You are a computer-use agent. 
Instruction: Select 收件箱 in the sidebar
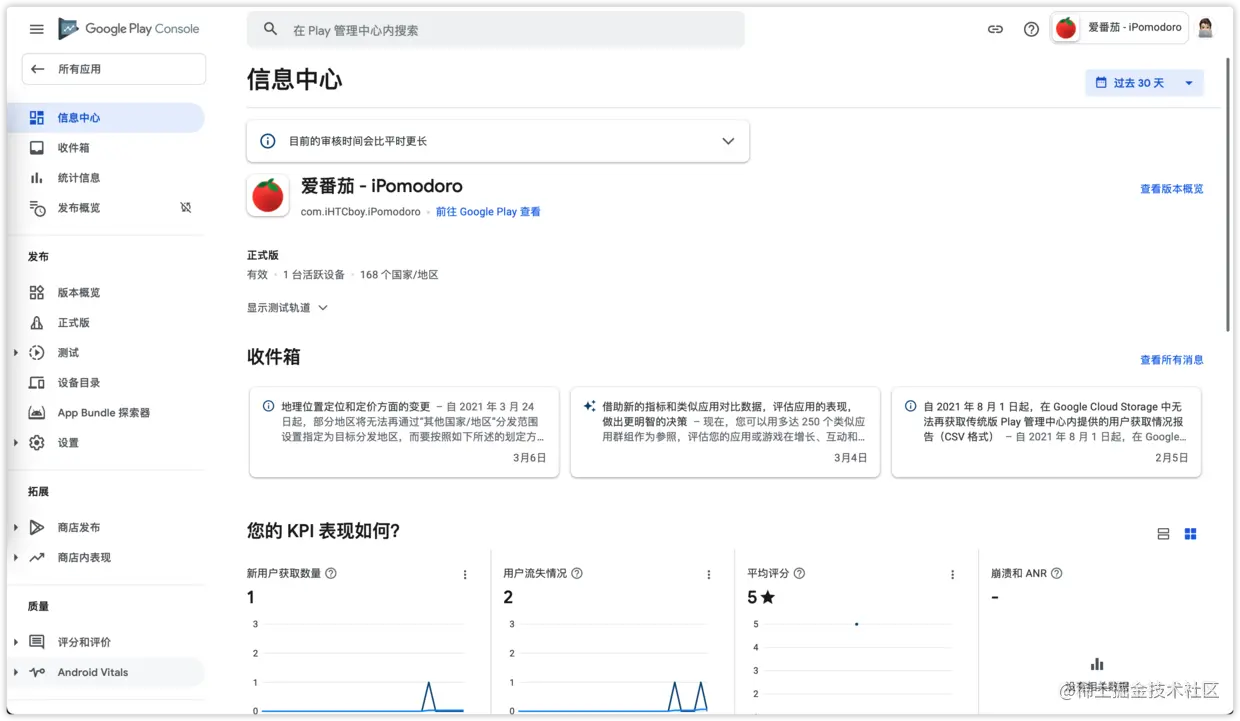pyautogui.click(x=107, y=148)
